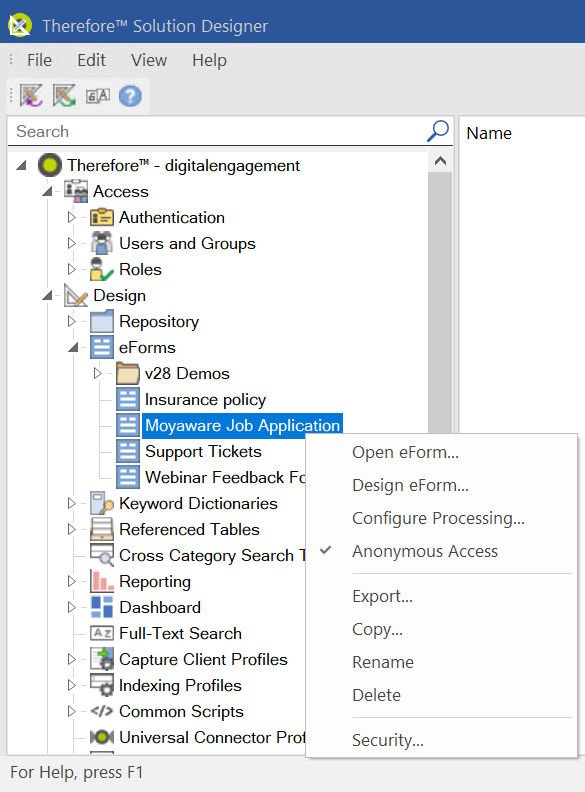The width and height of the screenshot is (585, 792).
Task: Click the Indexing Profiles icon
Action: (102, 685)
